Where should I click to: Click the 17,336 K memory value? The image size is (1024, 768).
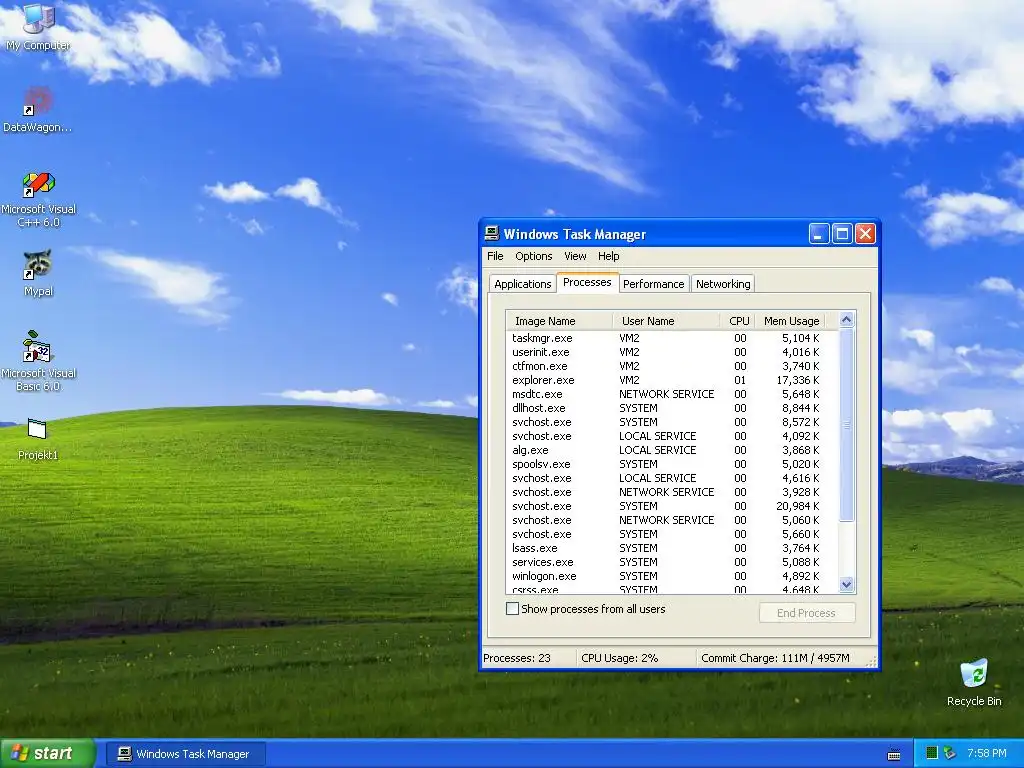[797, 380]
